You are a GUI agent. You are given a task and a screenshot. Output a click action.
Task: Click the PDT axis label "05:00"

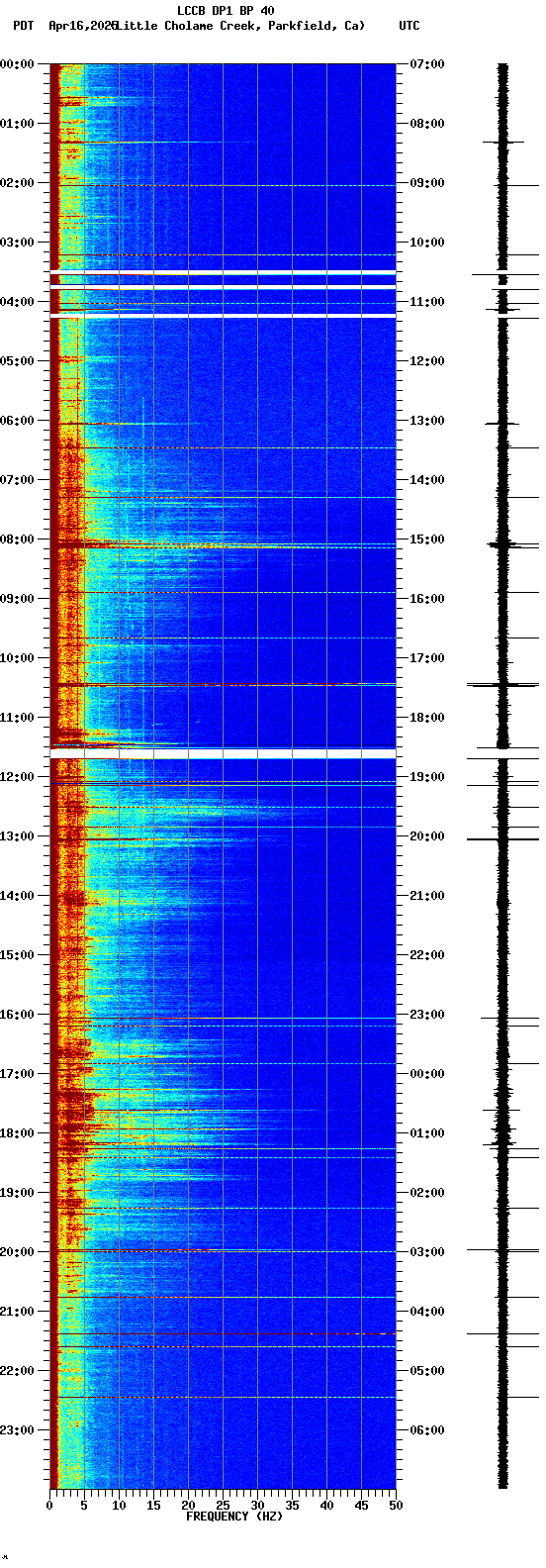[x=18, y=361]
